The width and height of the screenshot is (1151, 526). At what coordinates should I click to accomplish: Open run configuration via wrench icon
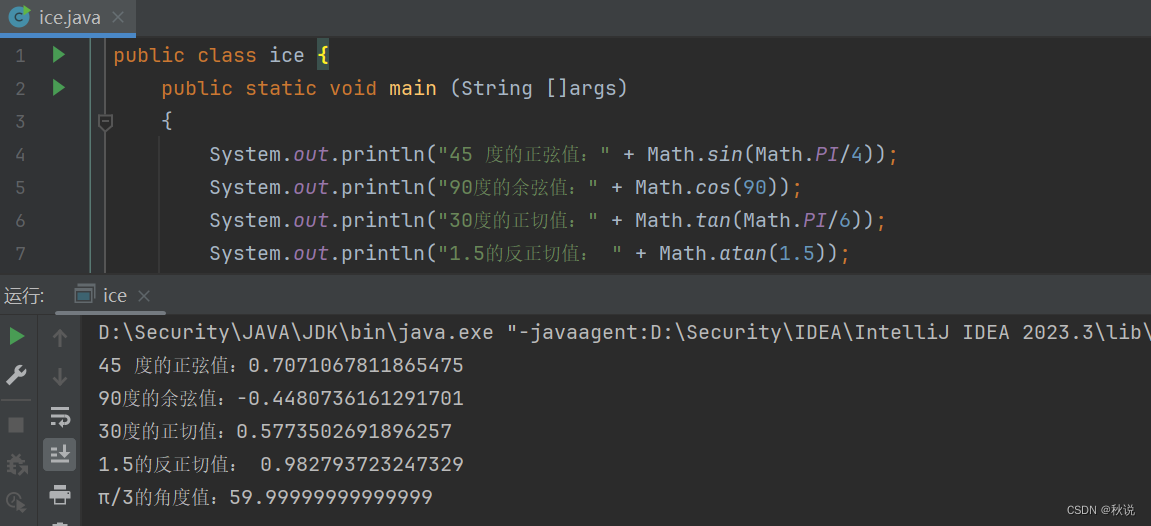tap(16, 376)
